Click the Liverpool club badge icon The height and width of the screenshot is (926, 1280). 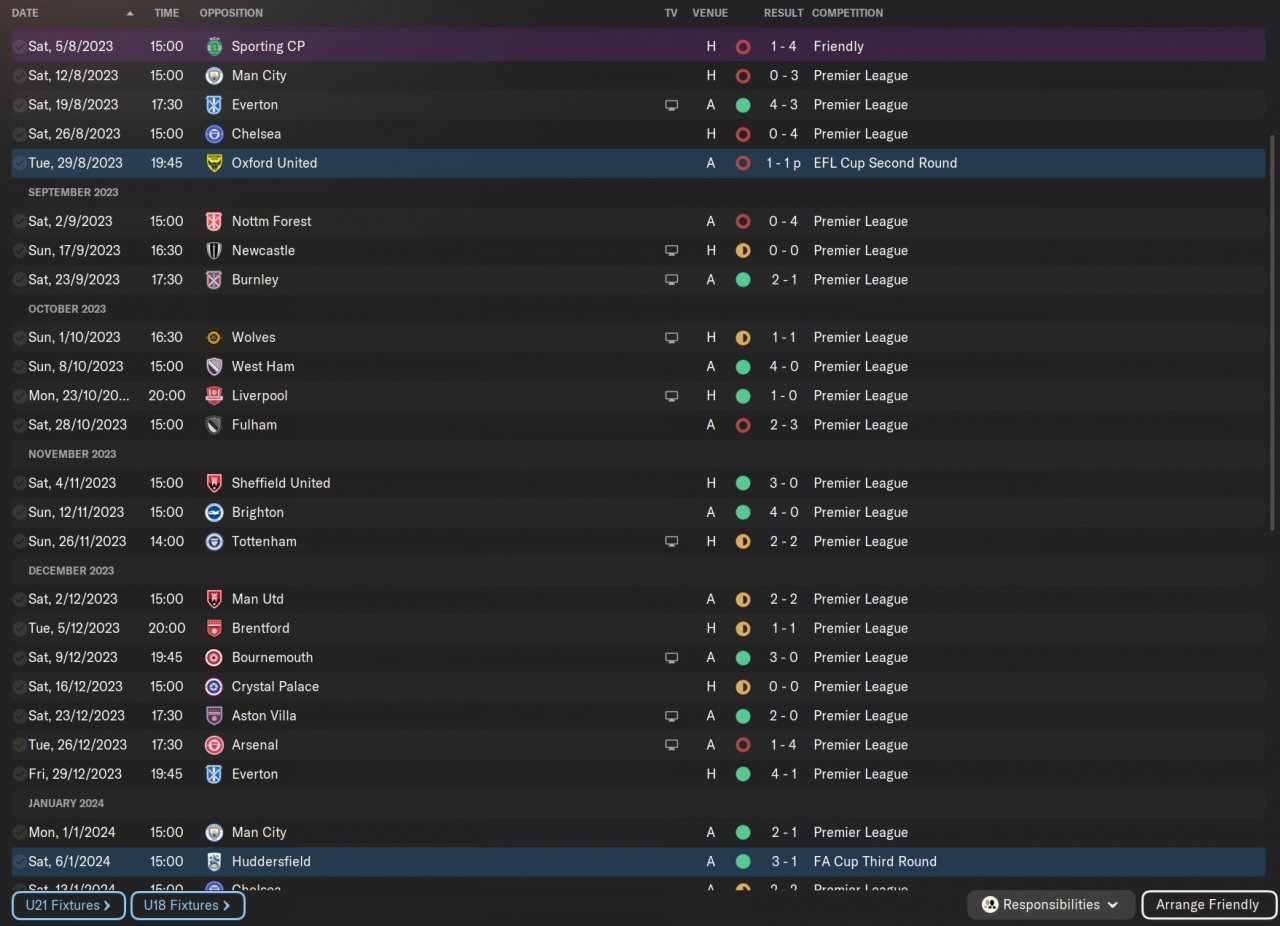click(x=214, y=396)
